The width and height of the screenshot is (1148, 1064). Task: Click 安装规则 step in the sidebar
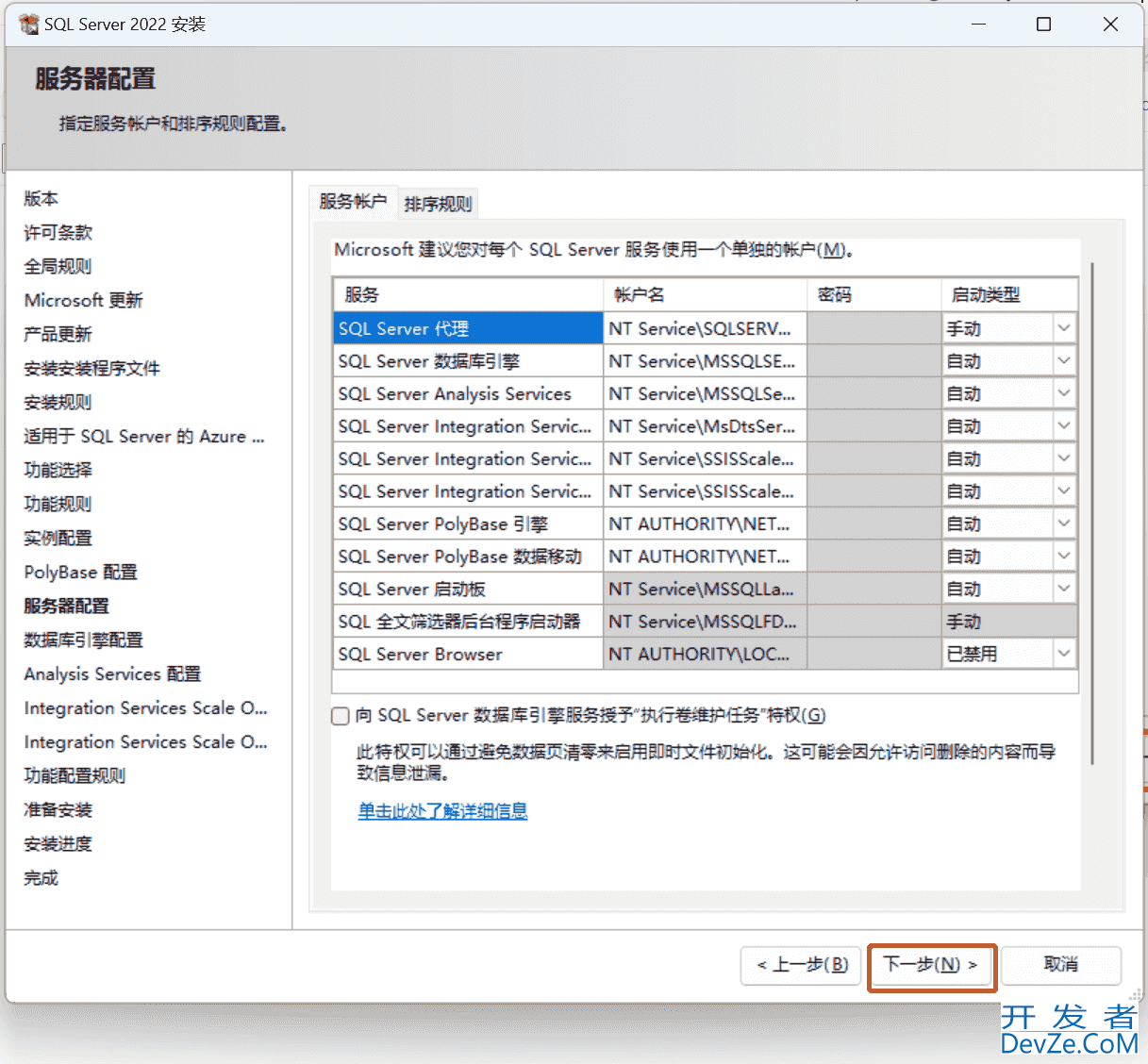pyautogui.click(x=58, y=402)
